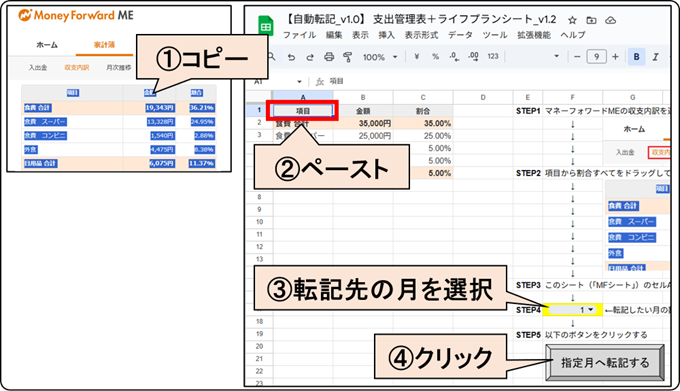The image size is (680, 391).
Task: Click the move-to-folder icon beside the title
Action: (591, 20)
